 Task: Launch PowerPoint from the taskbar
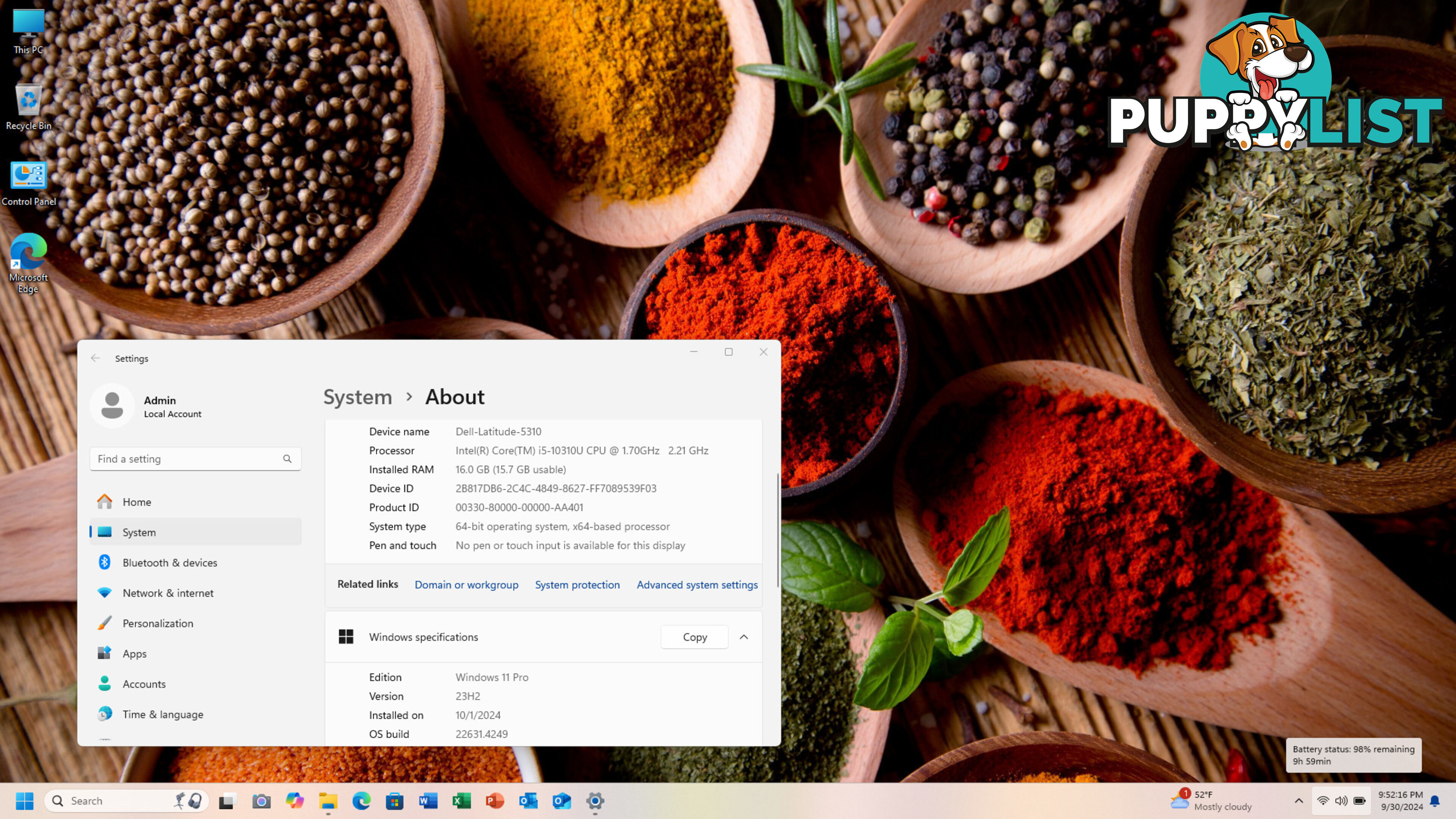click(x=494, y=800)
